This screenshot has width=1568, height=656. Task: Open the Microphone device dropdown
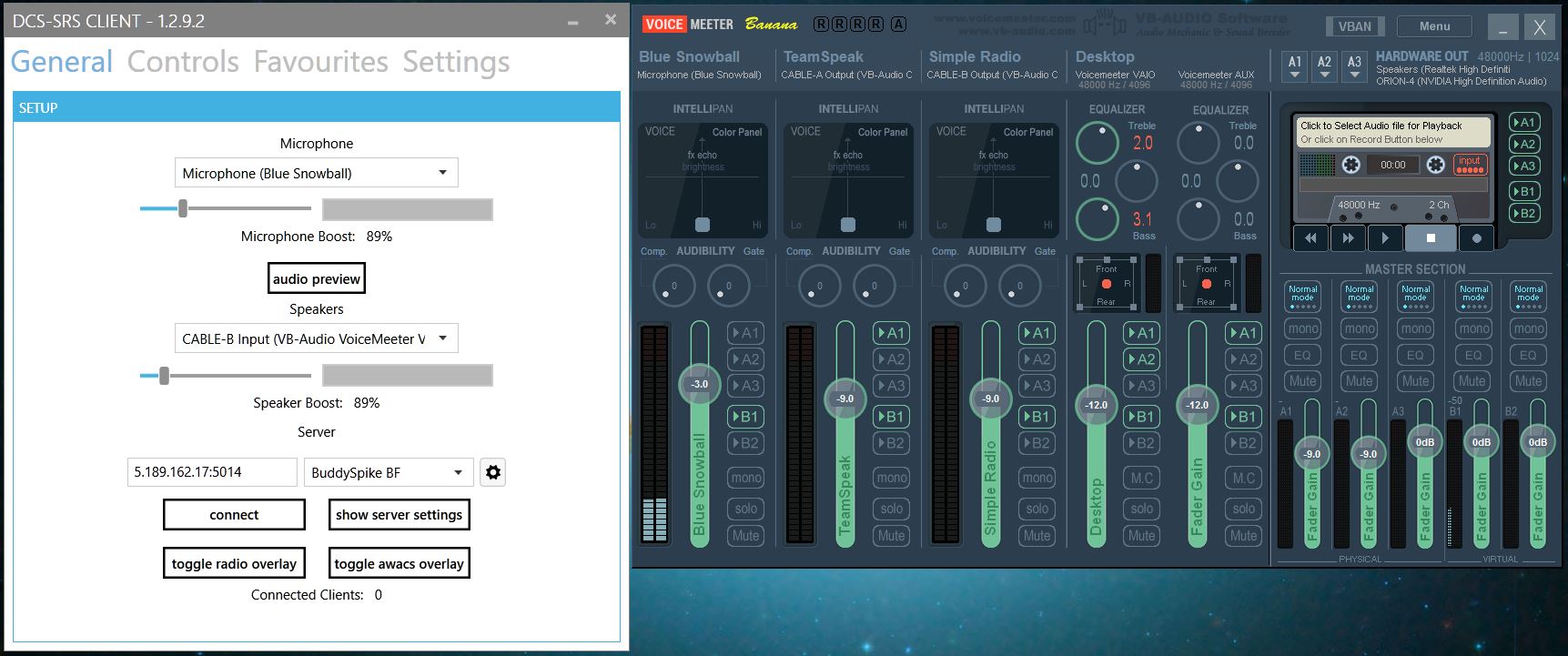(x=316, y=173)
